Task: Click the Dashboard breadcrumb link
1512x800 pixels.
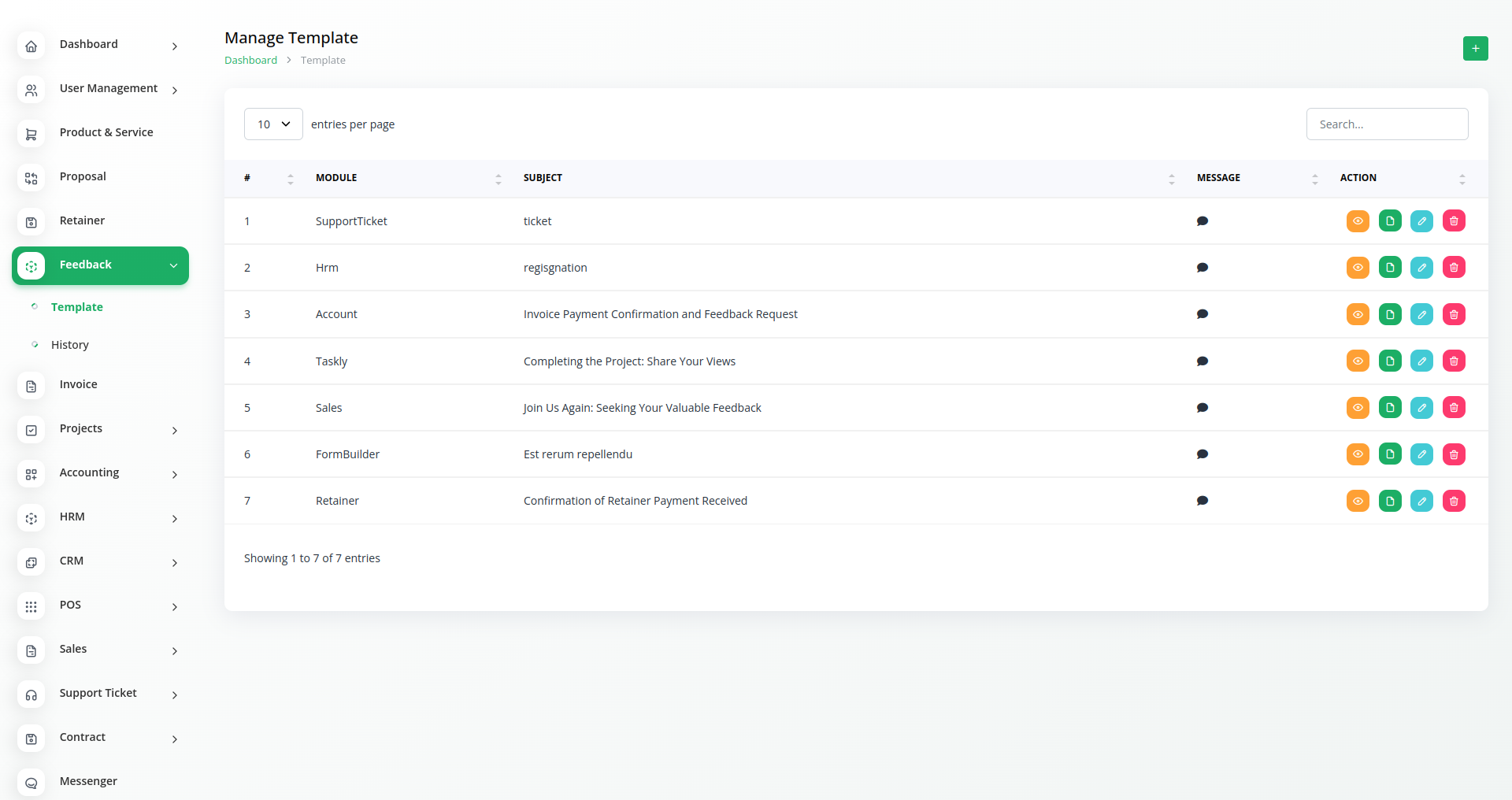Action: tap(250, 61)
